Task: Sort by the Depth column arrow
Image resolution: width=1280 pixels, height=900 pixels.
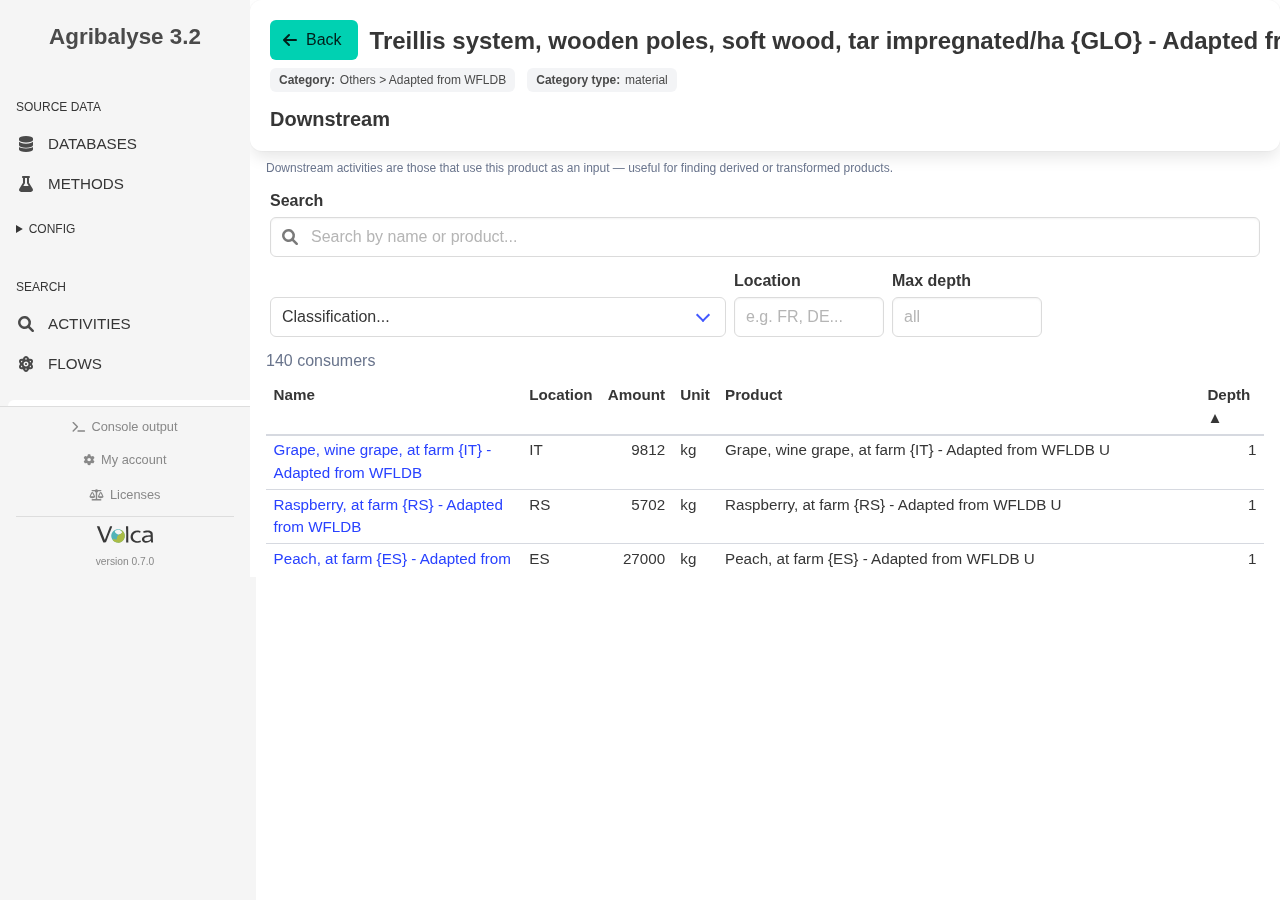Action: pyautogui.click(x=1215, y=418)
